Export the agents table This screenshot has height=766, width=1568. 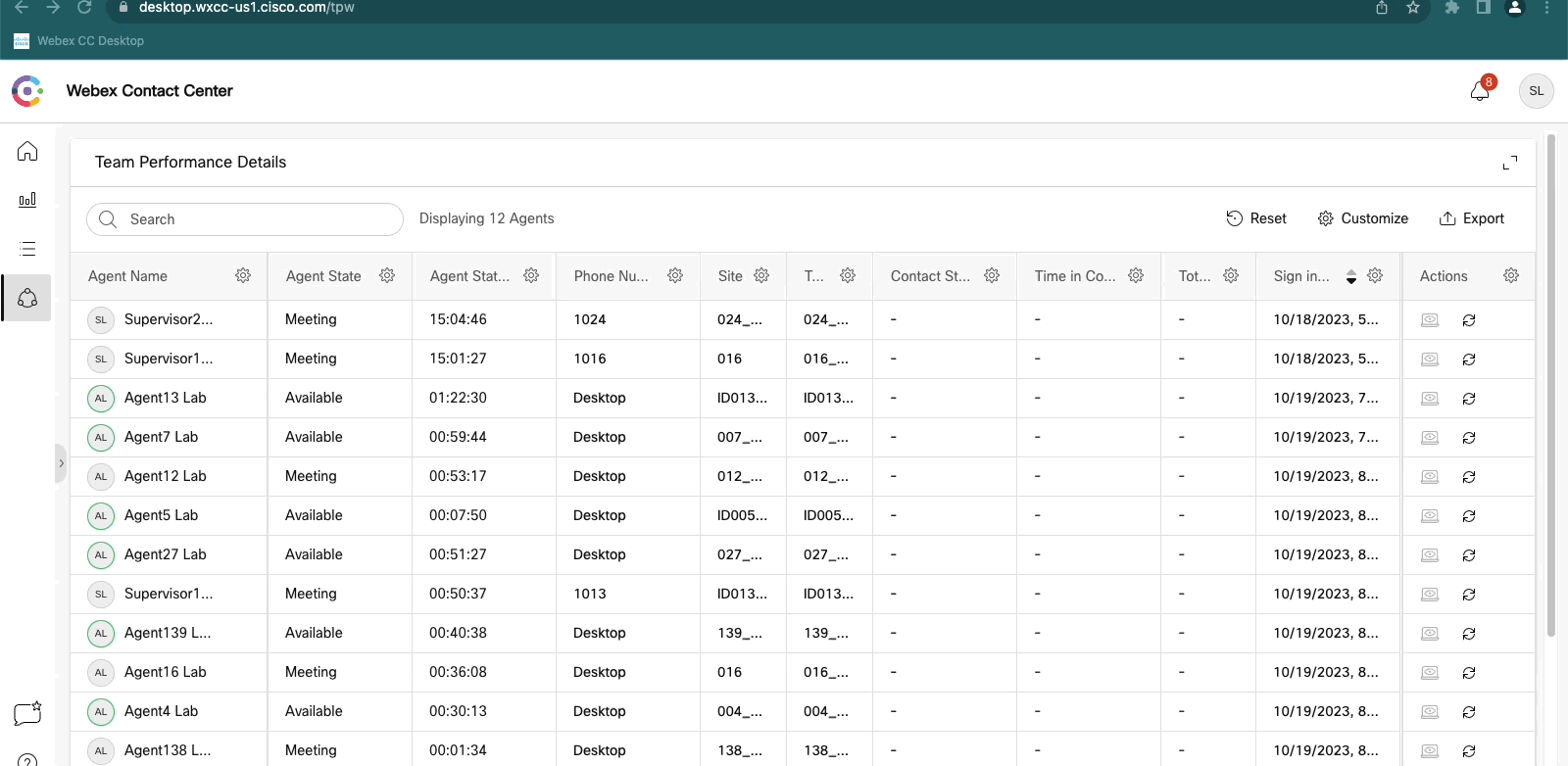pyautogui.click(x=1471, y=218)
